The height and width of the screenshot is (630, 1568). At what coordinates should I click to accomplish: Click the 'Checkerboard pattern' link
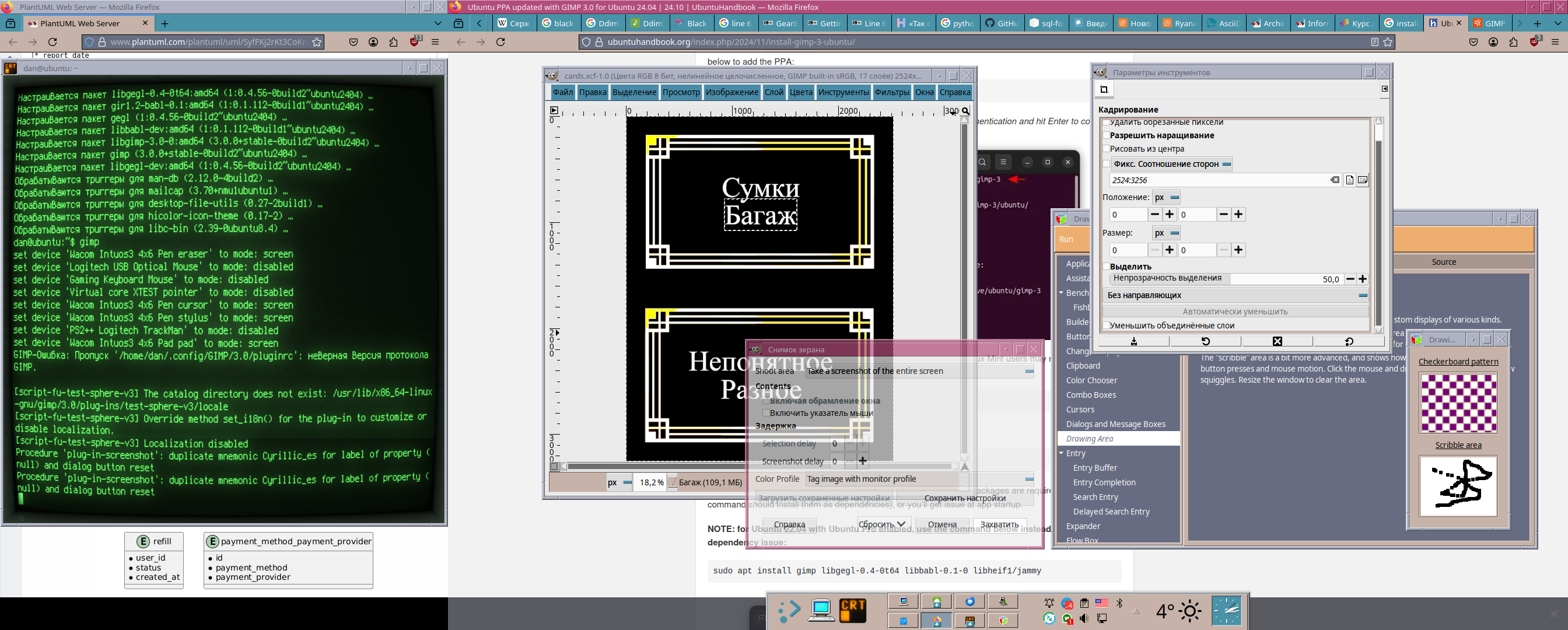click(1458, 362)
